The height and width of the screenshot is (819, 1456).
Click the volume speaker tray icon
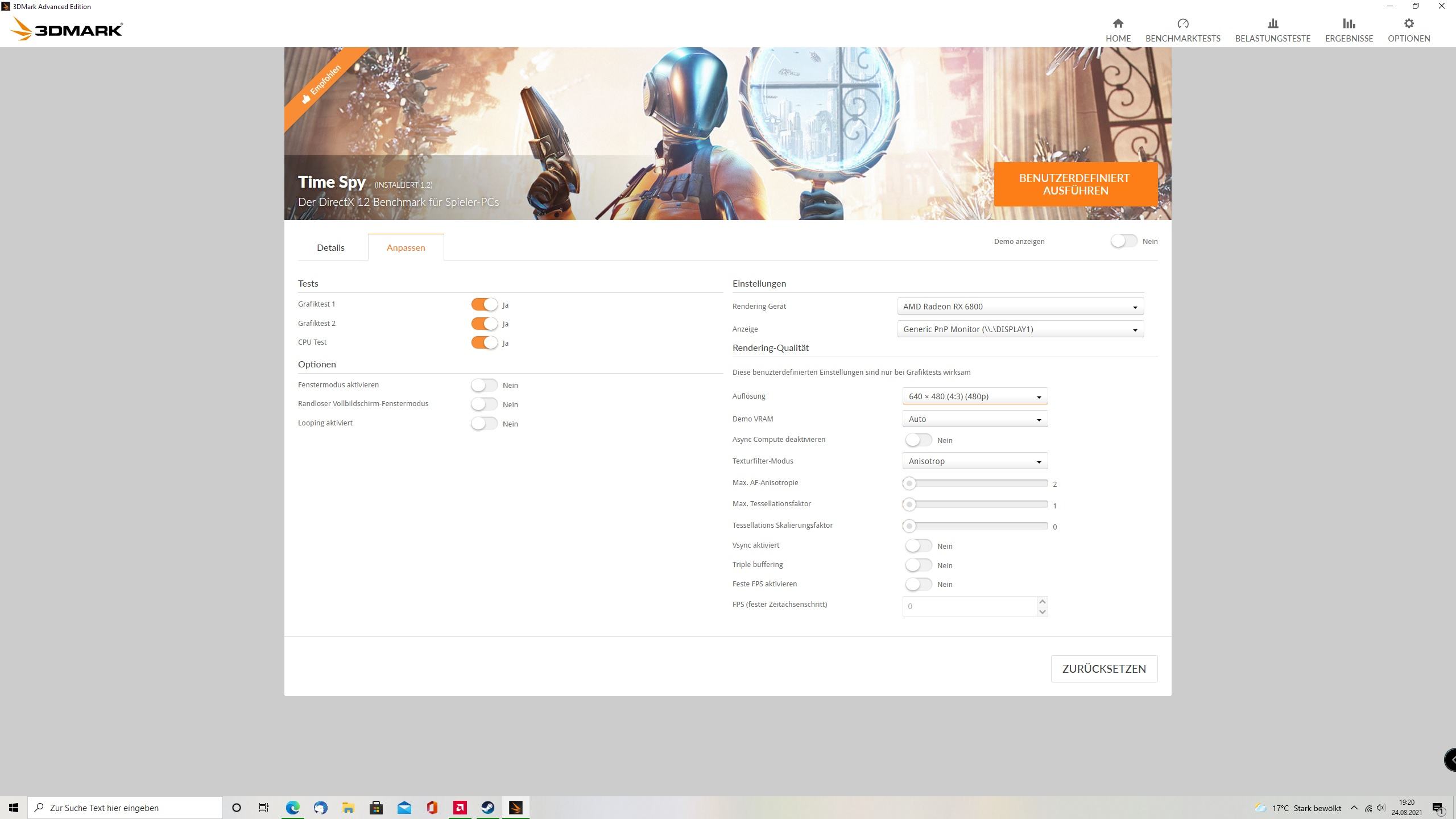tap(1381, 808)
